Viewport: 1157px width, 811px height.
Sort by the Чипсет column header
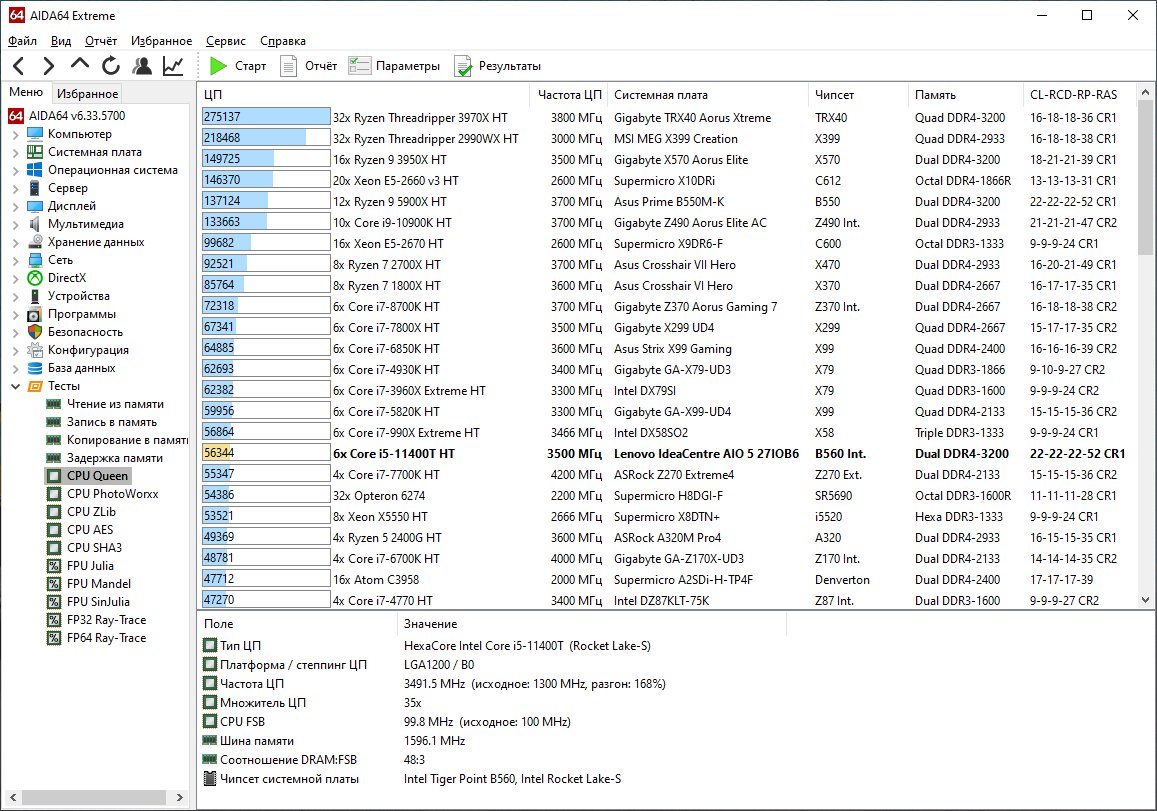[x=858, y=94]
